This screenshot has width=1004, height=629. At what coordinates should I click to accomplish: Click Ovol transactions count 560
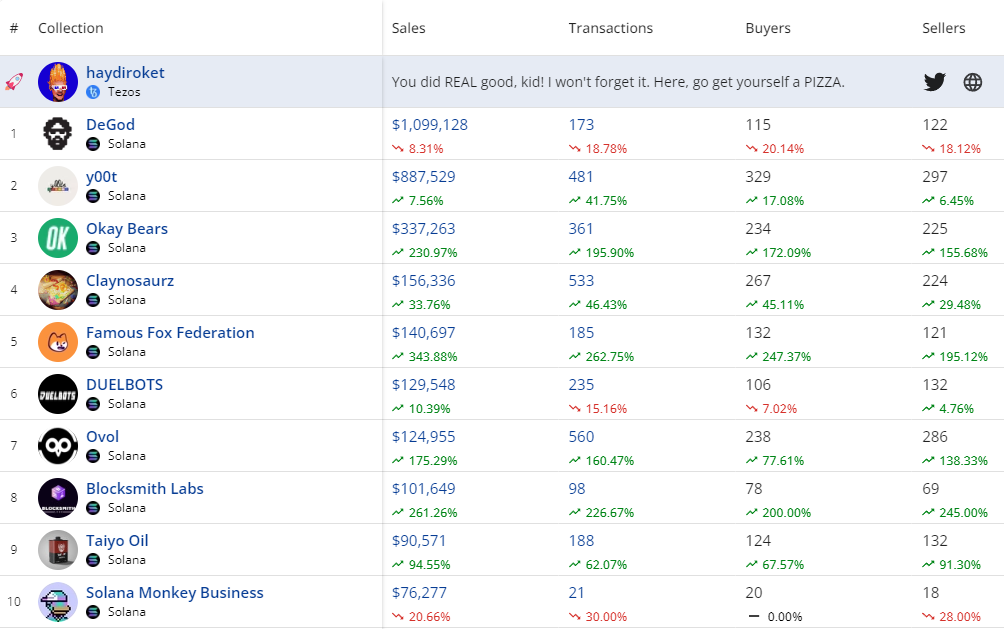581,437
